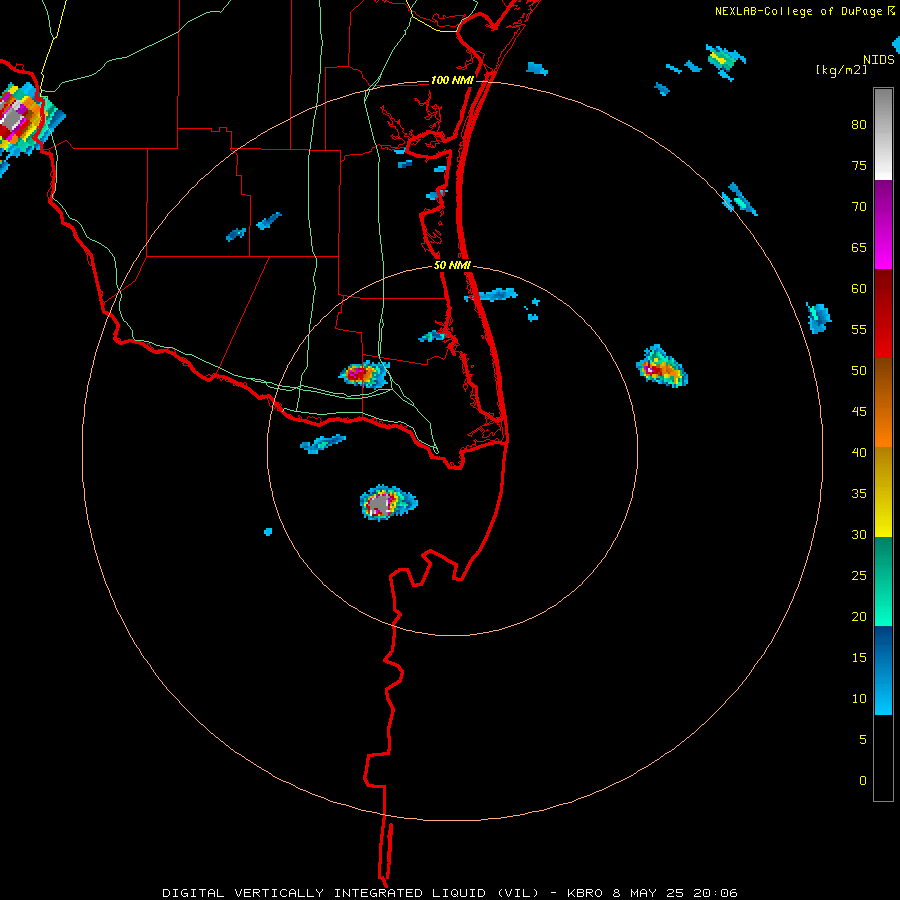This screenshot has width=900, height=900.
Task: Click the 'NIDS' label
Action: click(x=879, y=60)
